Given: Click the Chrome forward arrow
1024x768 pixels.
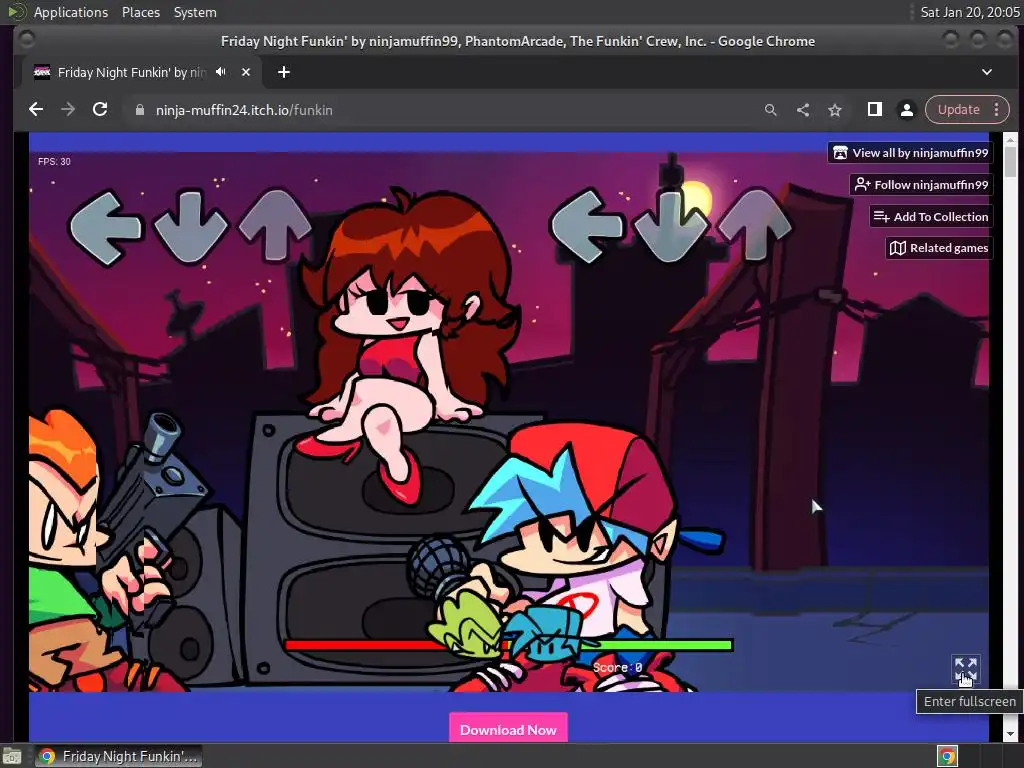Looking at the screenshot, I should 68,110.
